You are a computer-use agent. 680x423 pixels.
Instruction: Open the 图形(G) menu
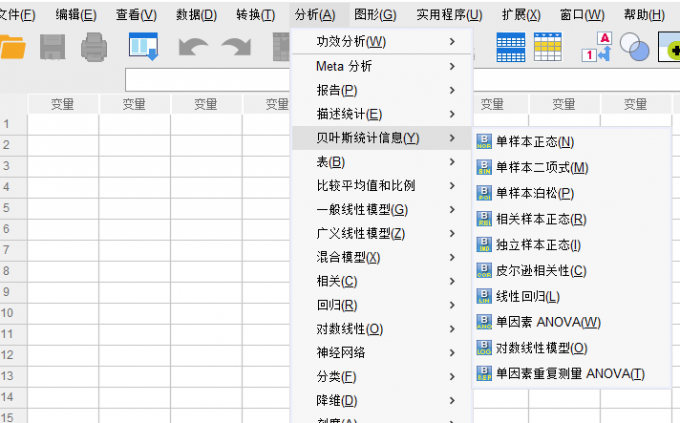pyautogui.click(x=375, y=15)
